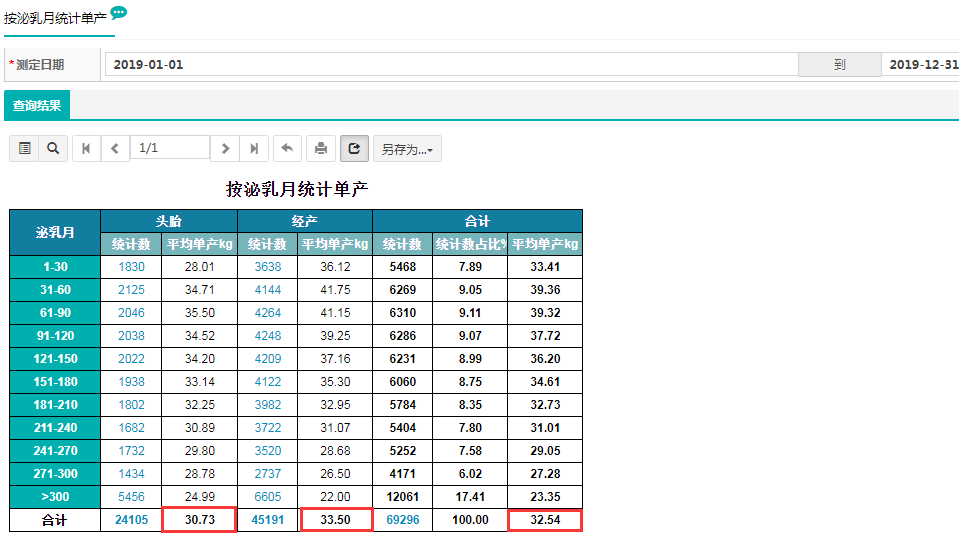The height and width of the screenshot is (535, 959).
Task: Click the end date field 2019-12-31
Action: coord(920,64)
